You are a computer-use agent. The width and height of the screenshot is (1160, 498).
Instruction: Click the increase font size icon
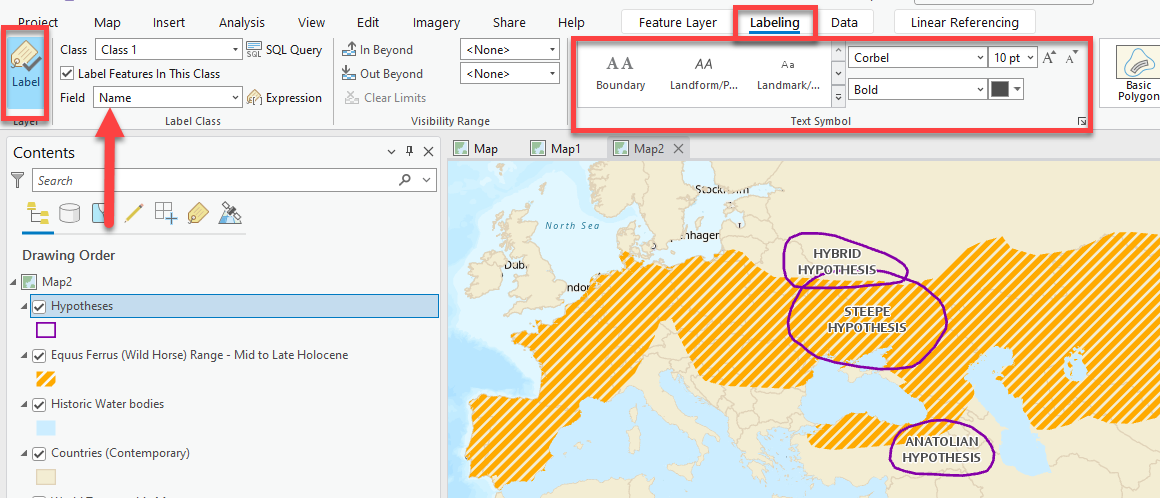click(1049, 58)
